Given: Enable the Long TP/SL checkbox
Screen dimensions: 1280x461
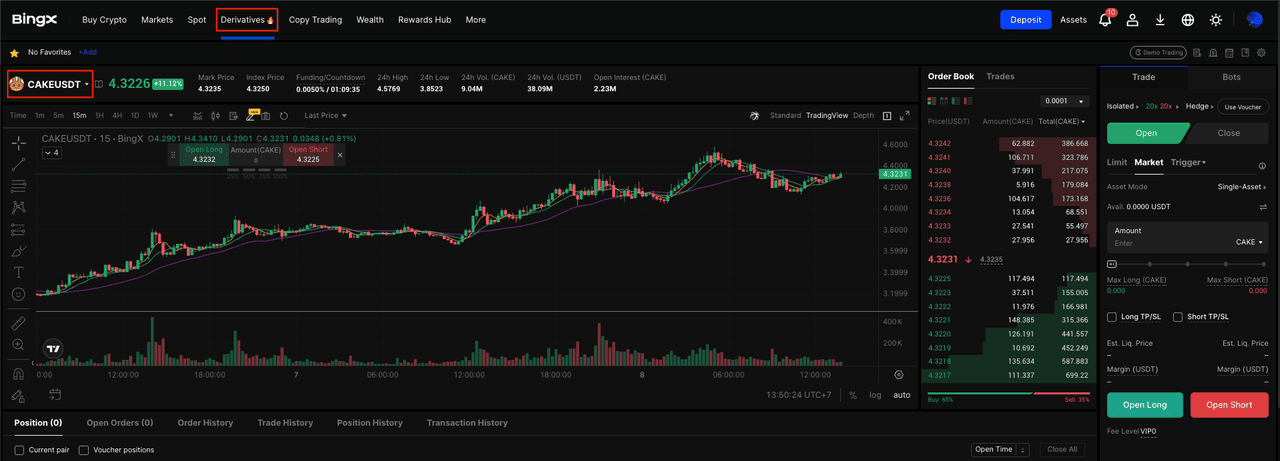Looking at the screenshot, I should click(x=1112, y=317).
